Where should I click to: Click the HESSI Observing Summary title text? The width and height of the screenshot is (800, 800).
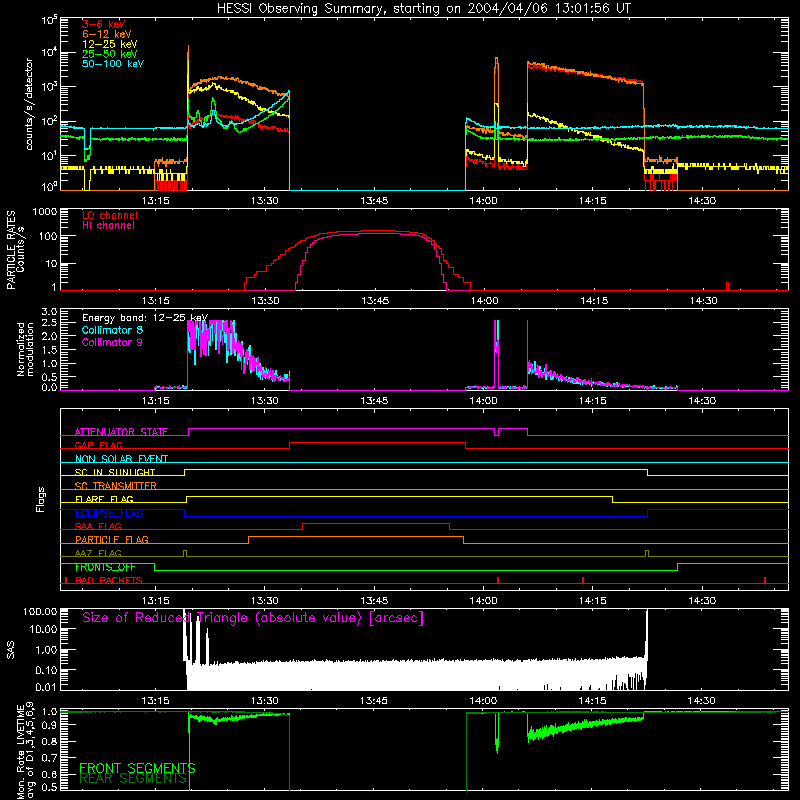(424, 9)
